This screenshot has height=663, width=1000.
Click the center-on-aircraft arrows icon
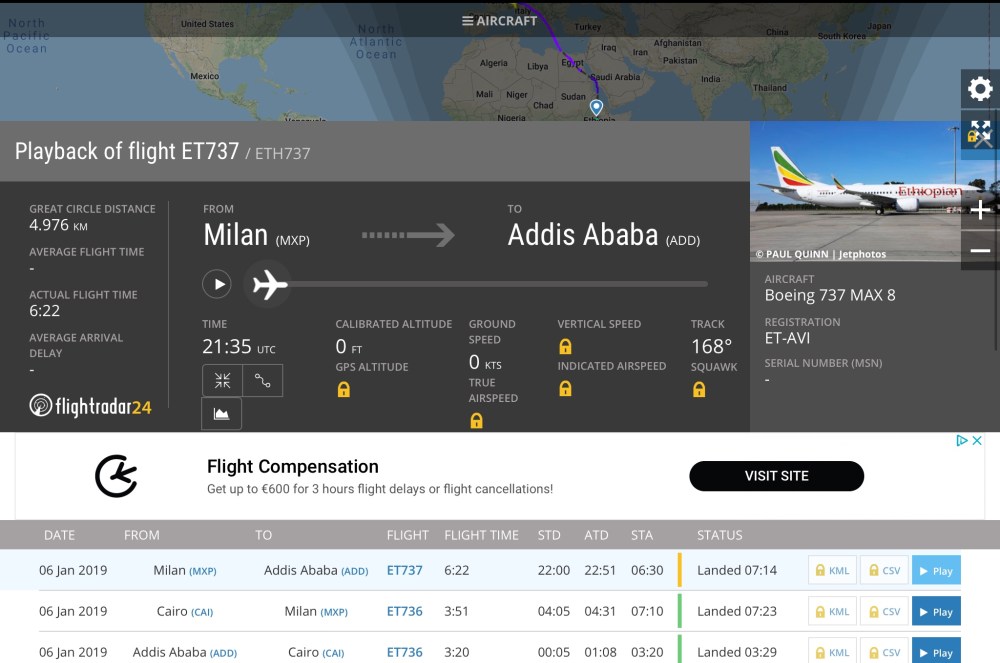point(222,381)
